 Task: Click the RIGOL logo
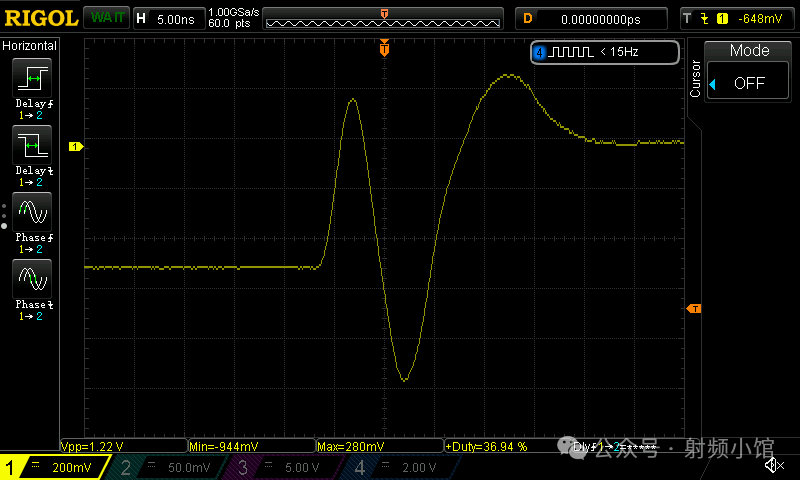[x=40, y=18]
